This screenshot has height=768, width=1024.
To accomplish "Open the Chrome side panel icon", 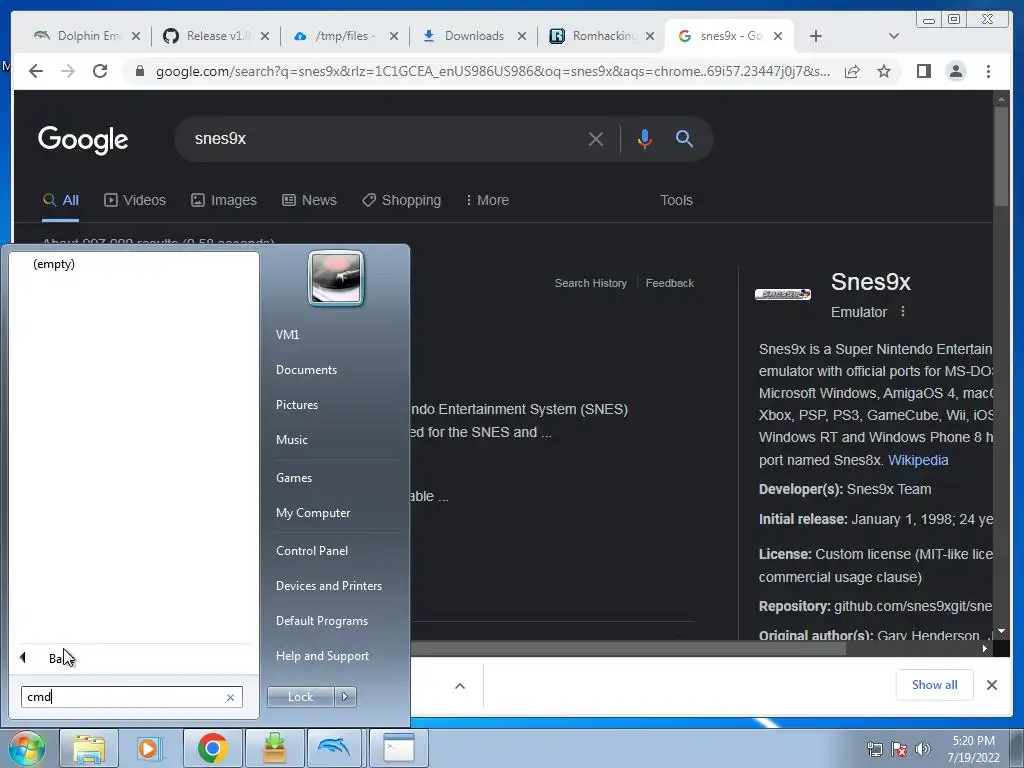I will coord(923,71).
